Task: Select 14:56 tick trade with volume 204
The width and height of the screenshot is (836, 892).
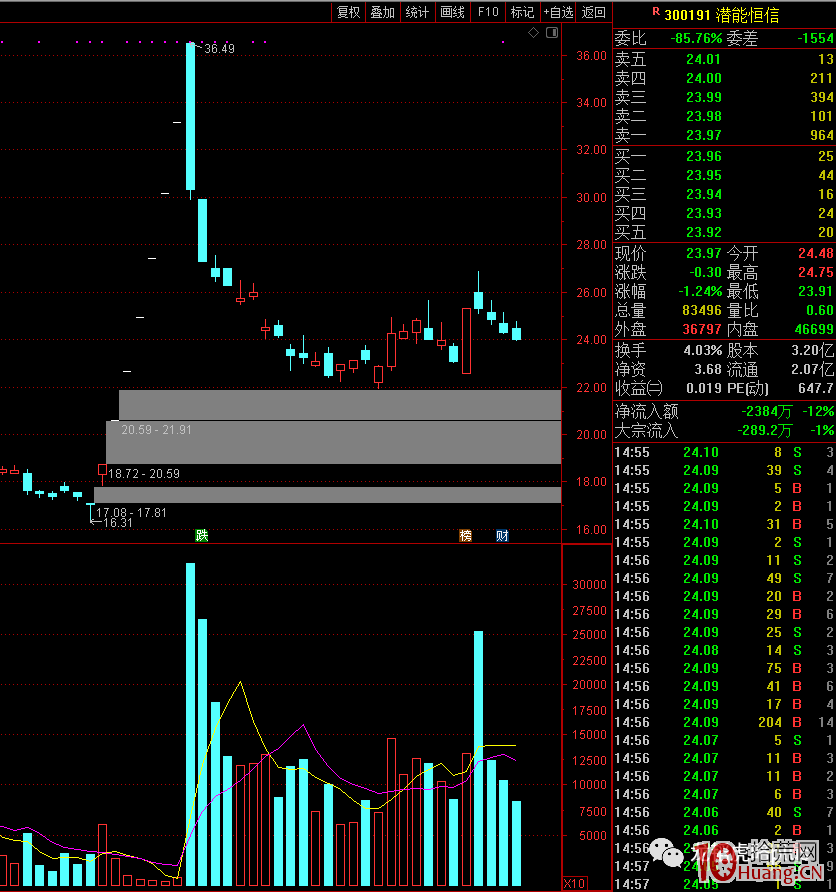Action: pyautogui.click(x=725, y=722)
